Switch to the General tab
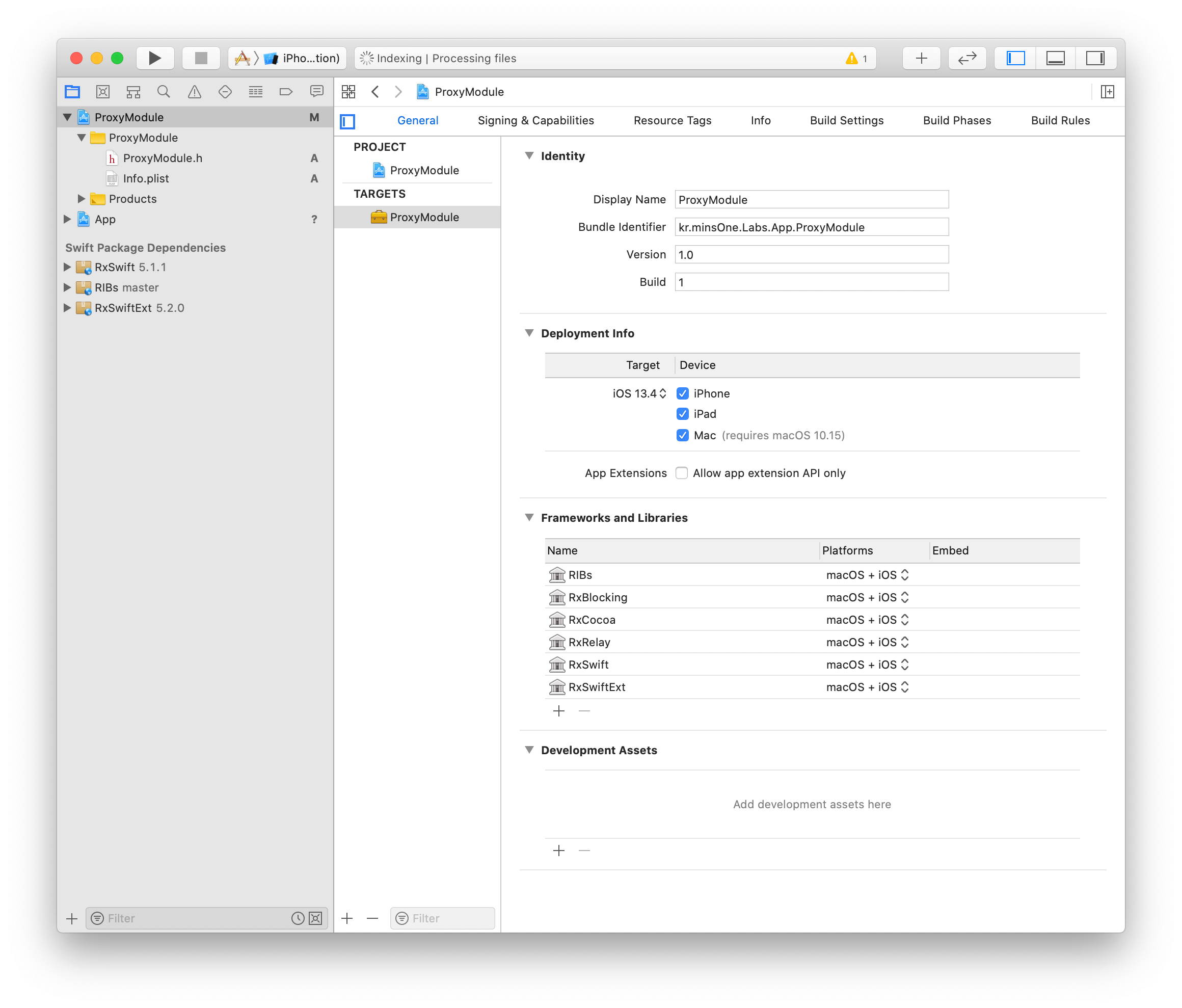 [418, 120]
